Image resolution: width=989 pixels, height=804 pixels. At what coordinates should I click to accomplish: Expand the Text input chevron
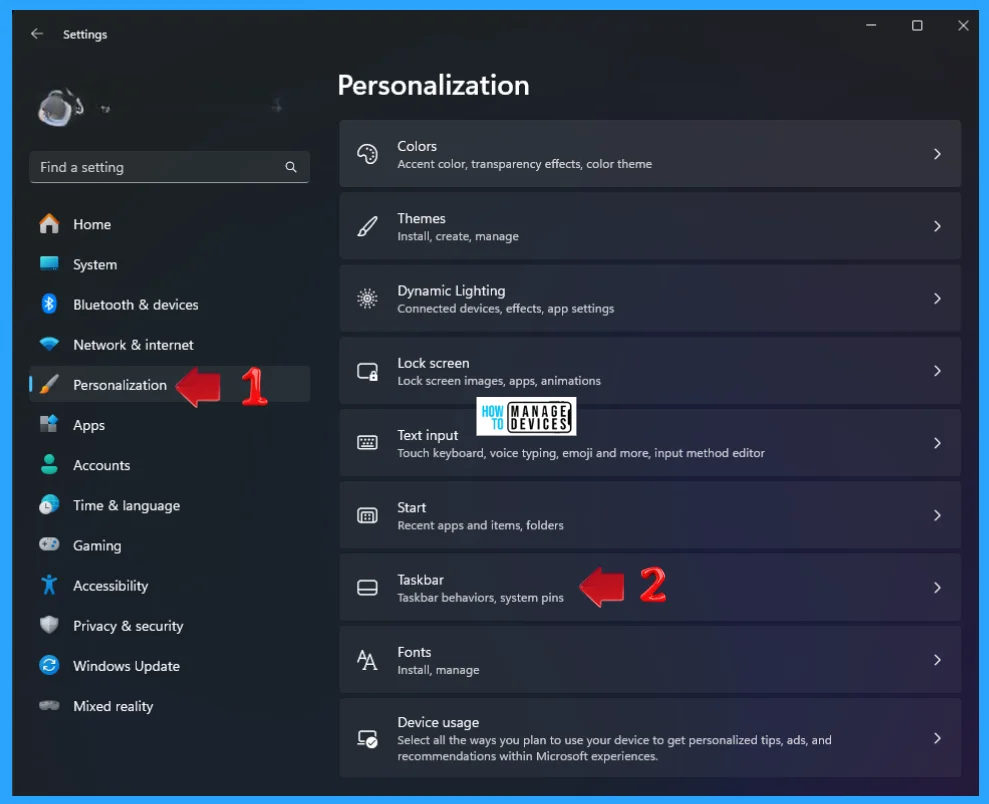(x=937, y=443)
